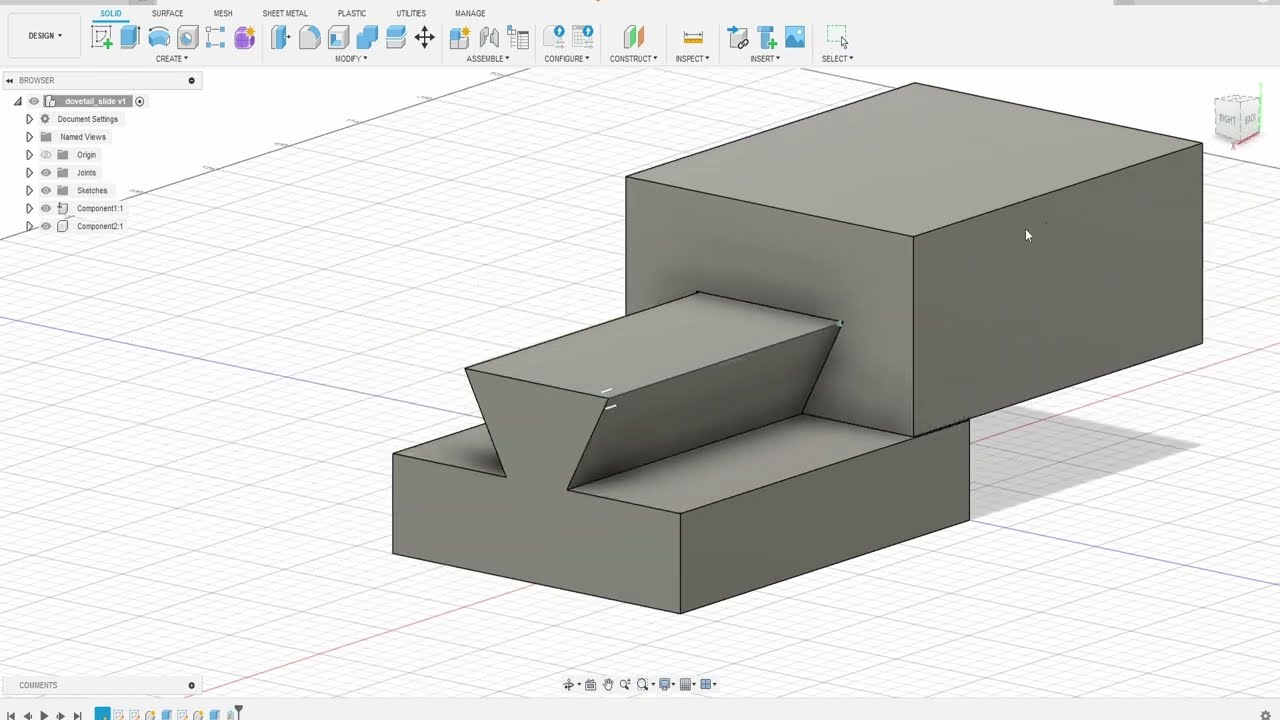Activate the dovetail_slide v1 radio button

tap(140, 101)
